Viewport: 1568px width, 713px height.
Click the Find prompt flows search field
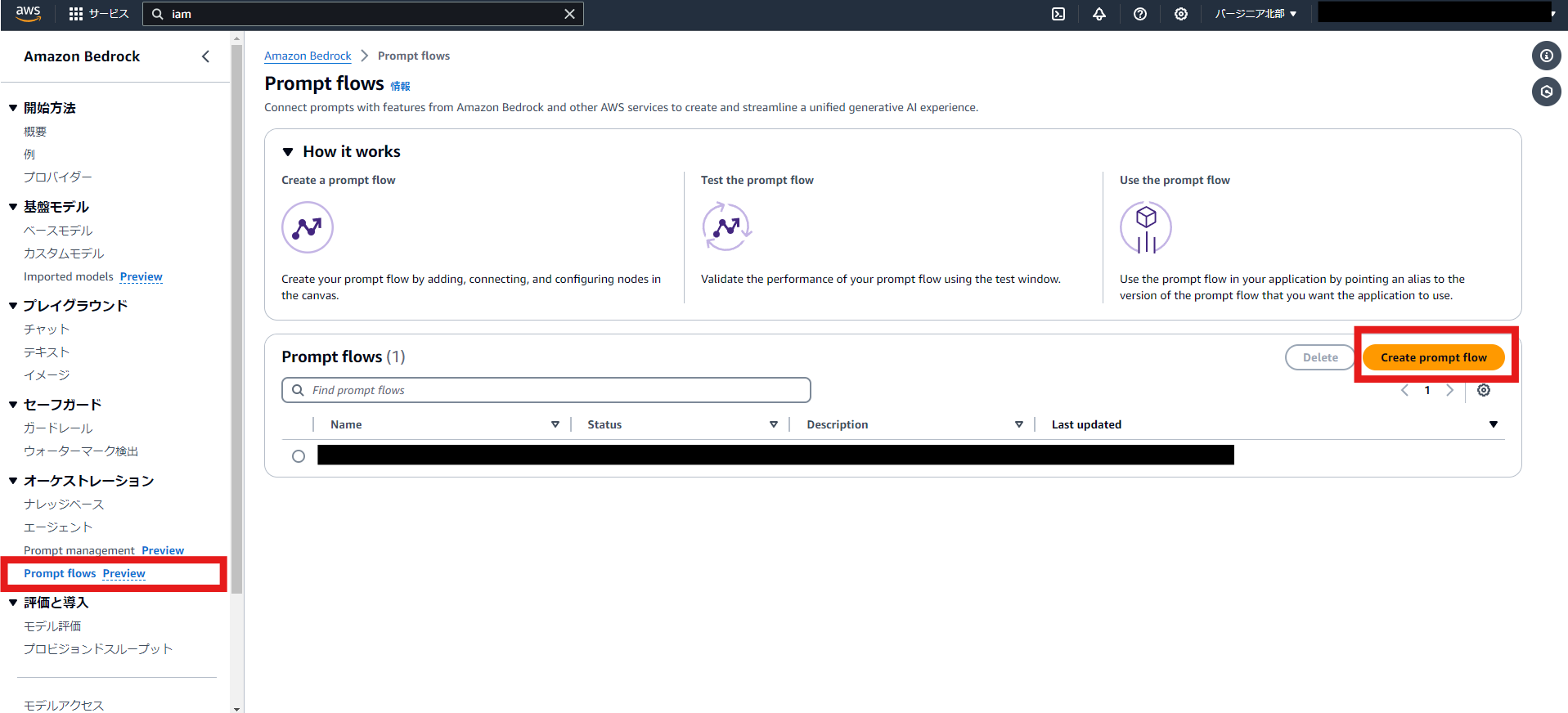click(x=546, y=390)
